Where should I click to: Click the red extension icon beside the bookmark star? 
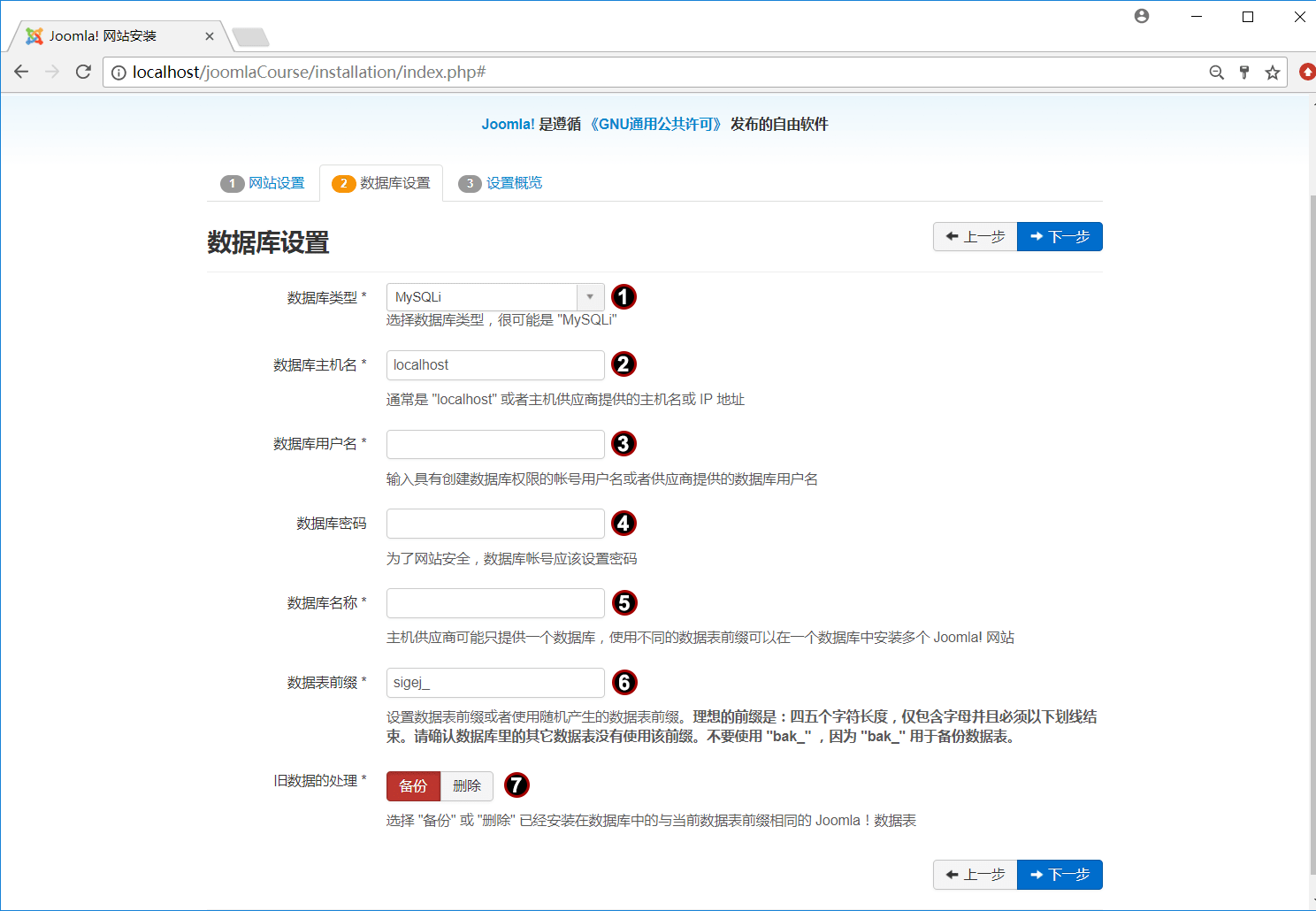[1307, 73]
